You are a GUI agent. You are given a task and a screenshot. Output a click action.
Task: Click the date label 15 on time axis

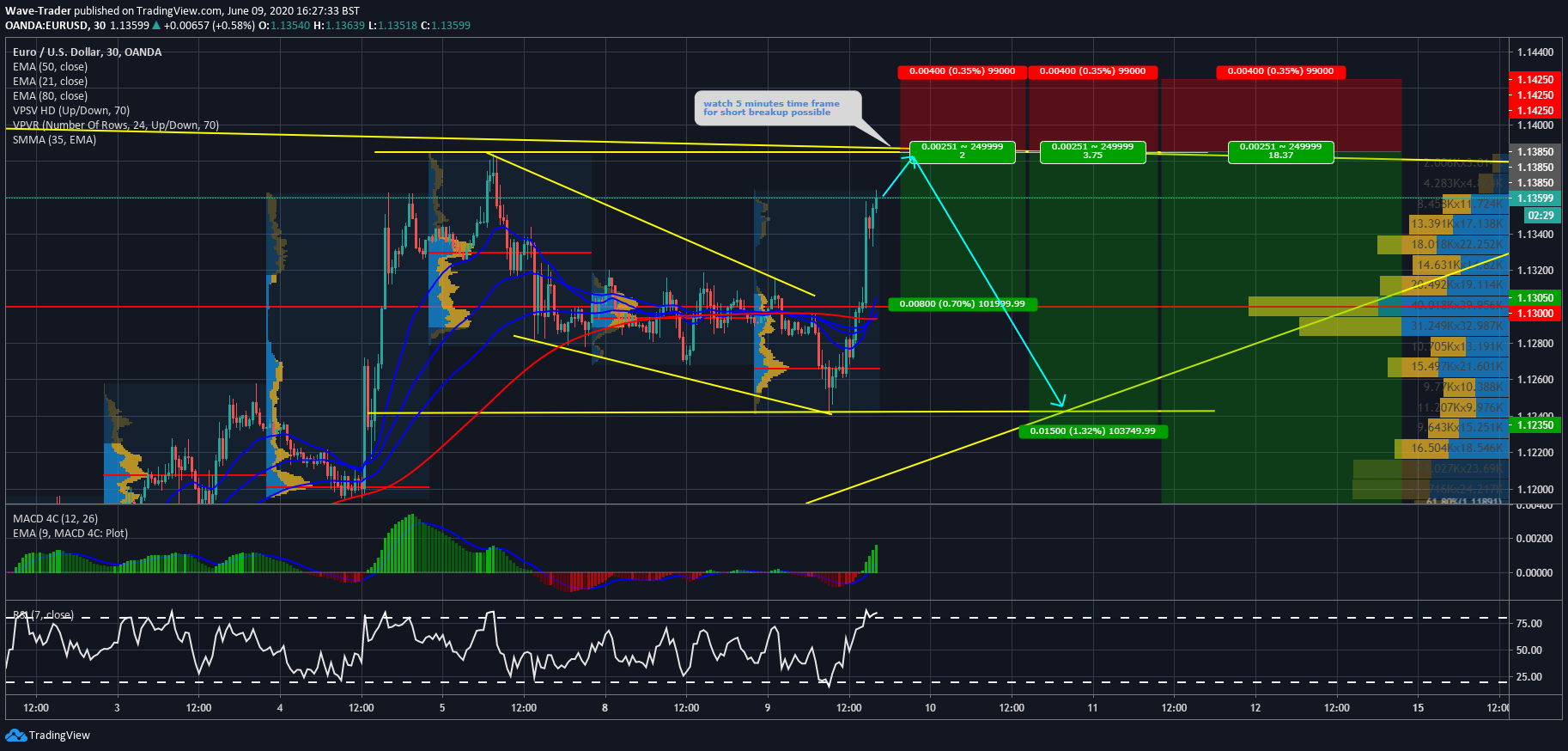point(1418,708)
